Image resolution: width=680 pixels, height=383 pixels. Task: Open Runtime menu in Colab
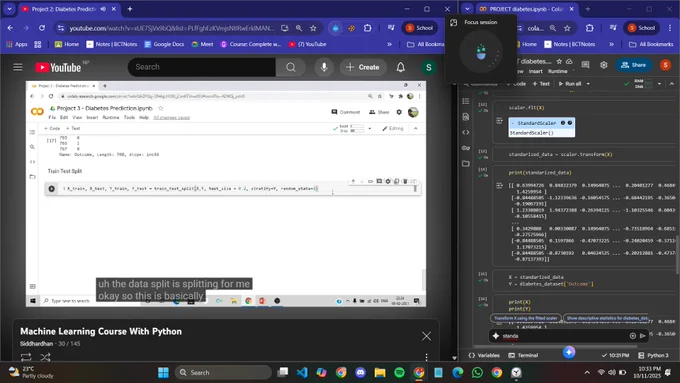point(557,72)
